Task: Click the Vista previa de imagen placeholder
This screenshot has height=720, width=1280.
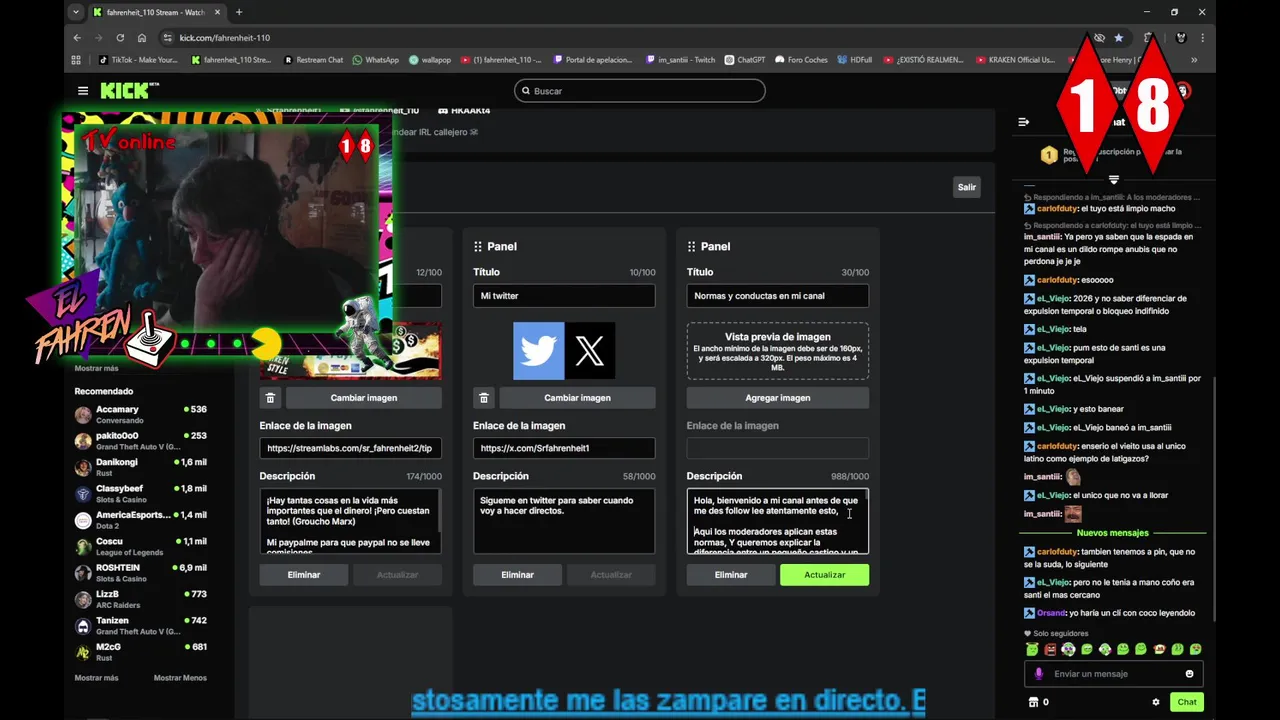Action: pos(778,351)
